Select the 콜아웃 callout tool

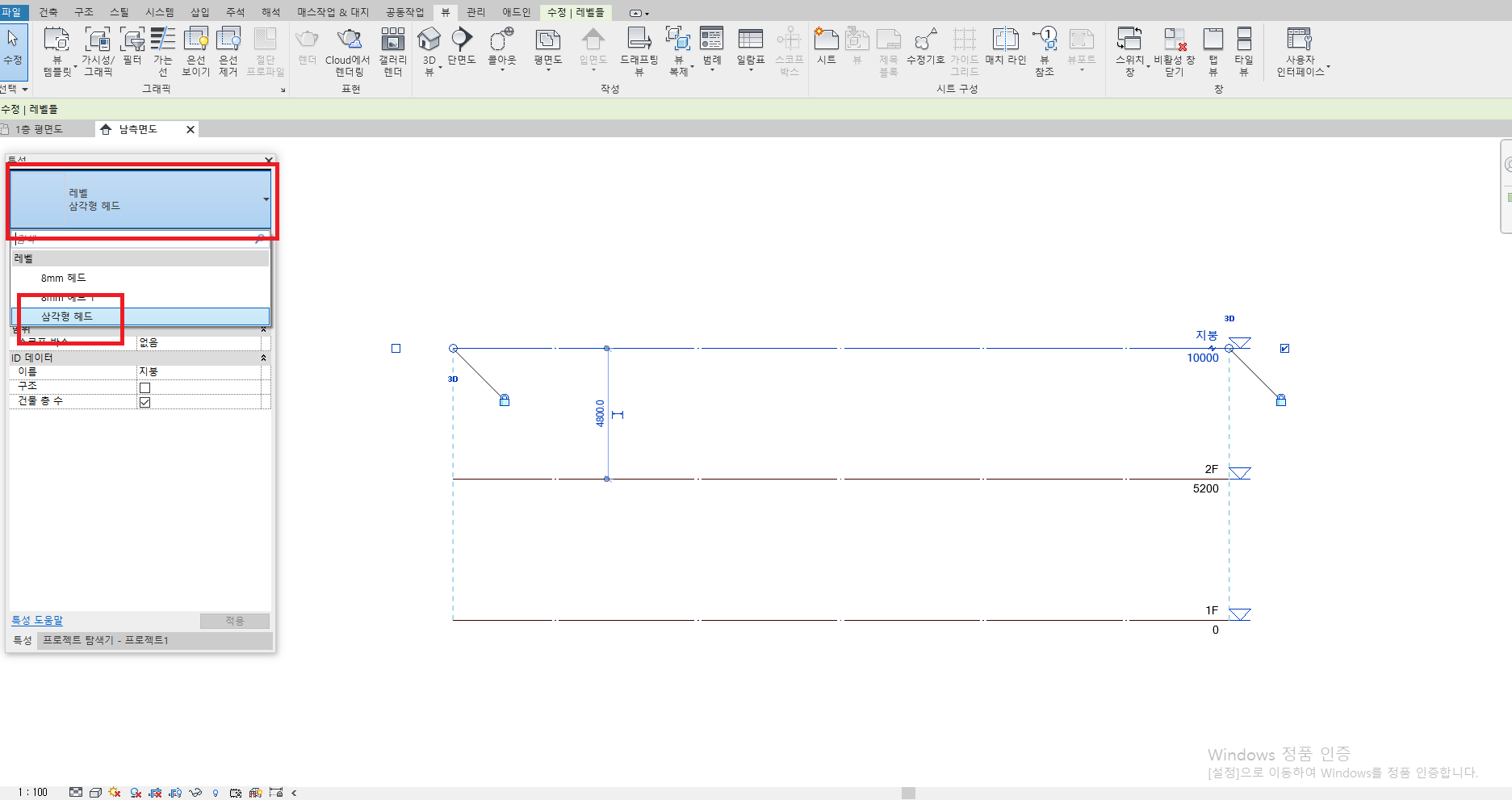[x=502, y=48]
